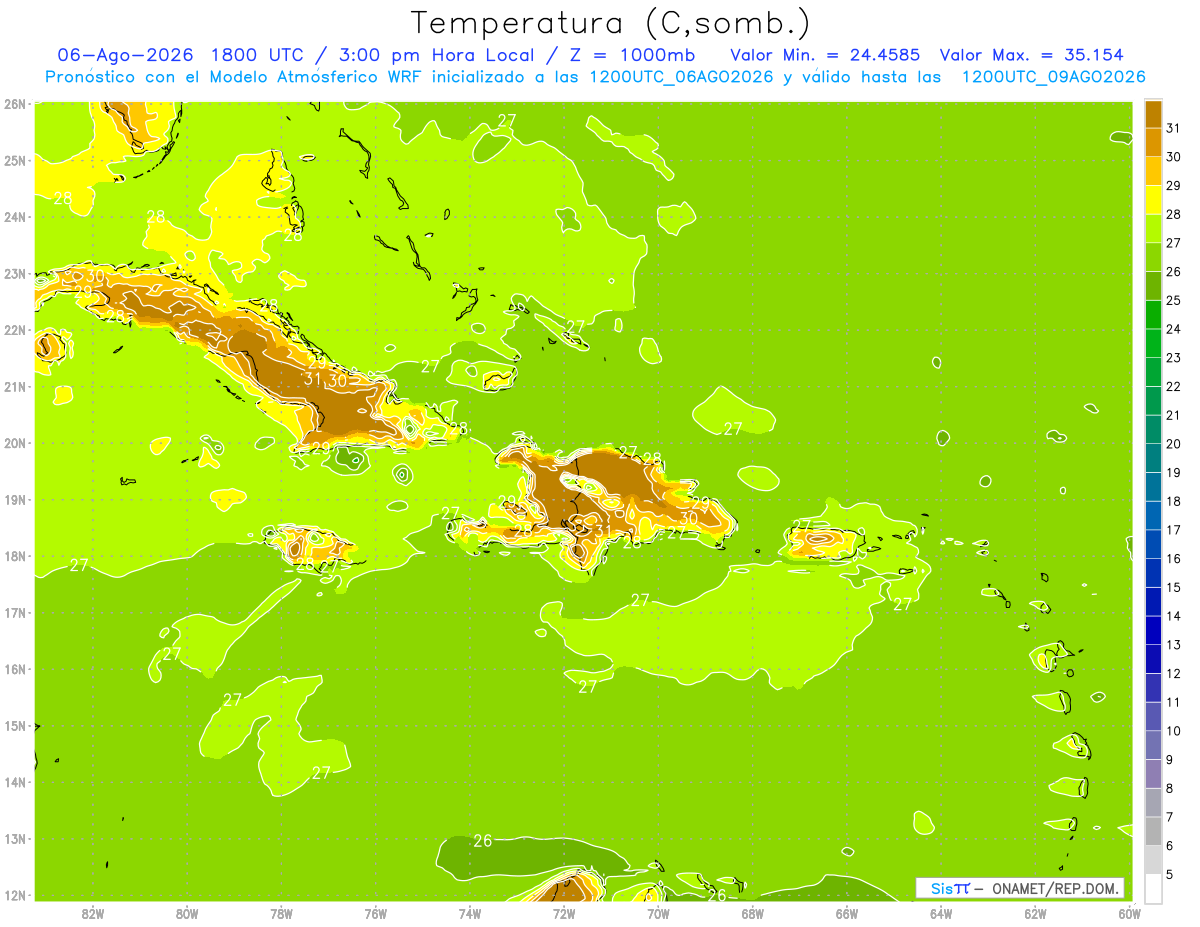This screenshot has width=1200, height=927.
Task: Click "Valor Max. = 35.154" value
Action: pyautogui.click(x=1032, y=54)
